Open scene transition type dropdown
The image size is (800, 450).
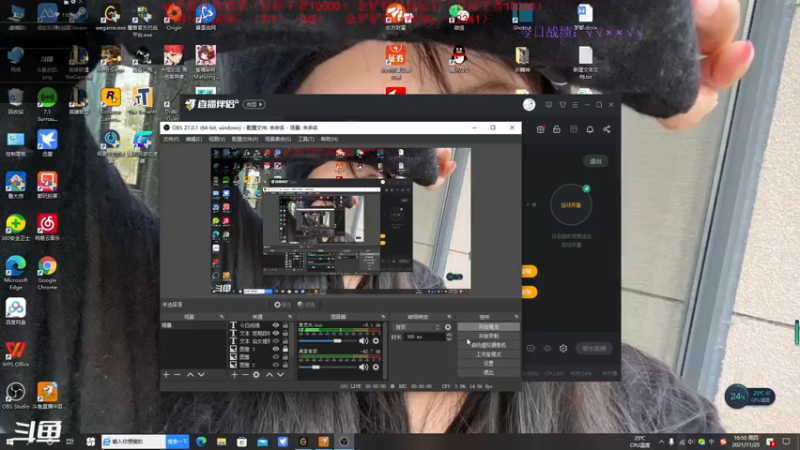[x=416, y=327]
